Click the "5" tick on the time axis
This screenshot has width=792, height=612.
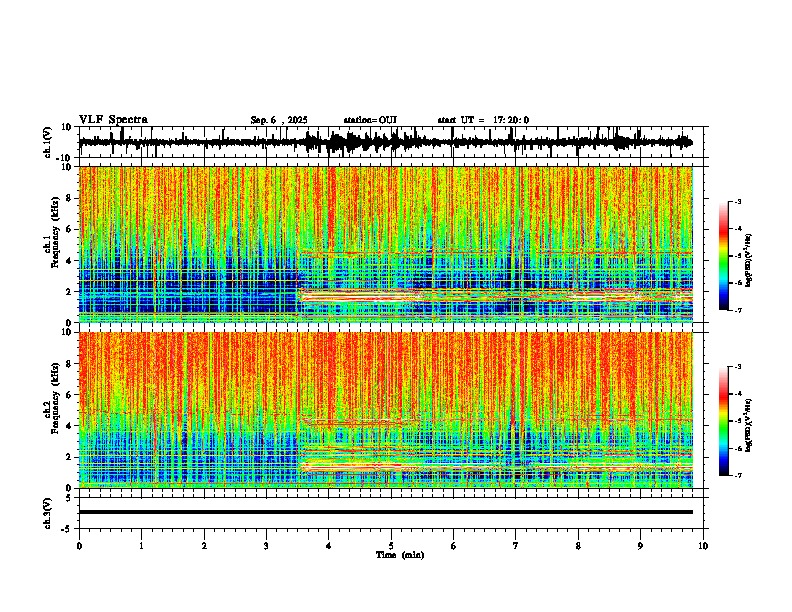click(391, 546)
